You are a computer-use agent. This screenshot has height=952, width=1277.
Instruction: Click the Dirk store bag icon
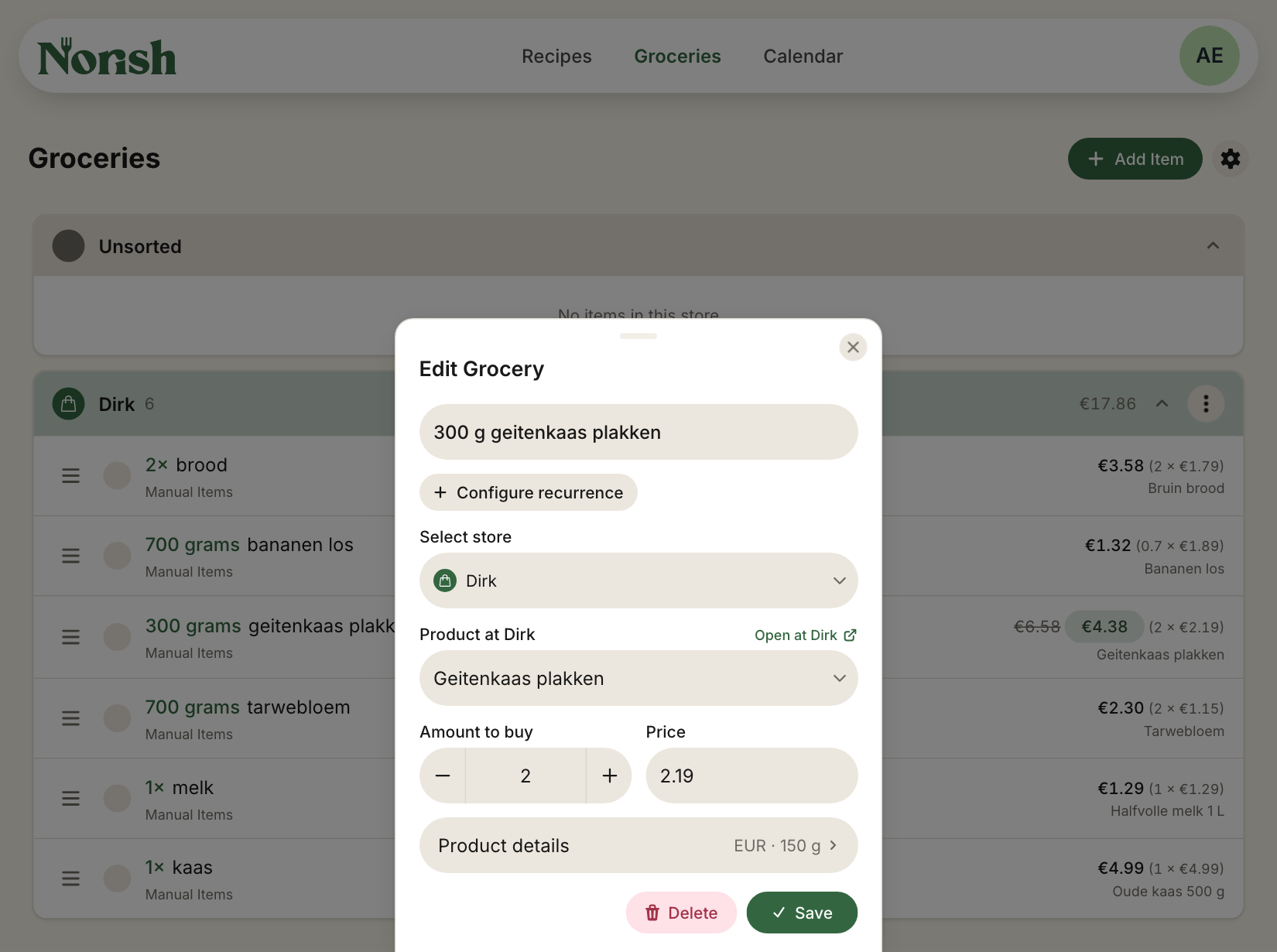coord(68,404)
